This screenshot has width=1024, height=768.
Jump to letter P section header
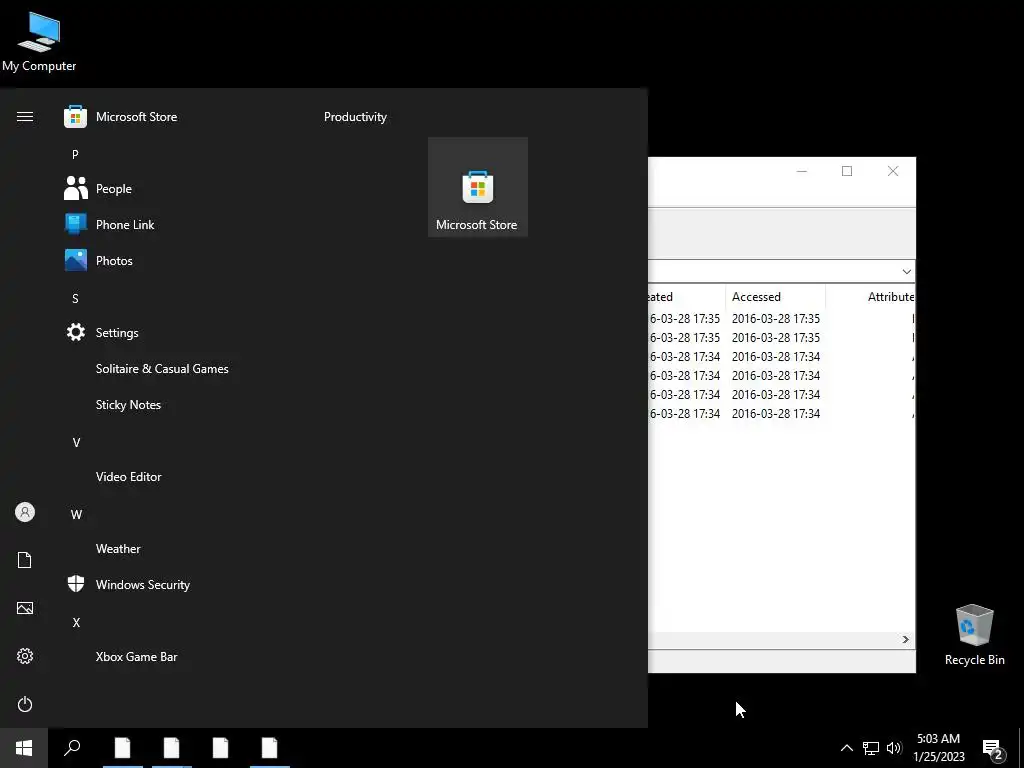point(75,155)
